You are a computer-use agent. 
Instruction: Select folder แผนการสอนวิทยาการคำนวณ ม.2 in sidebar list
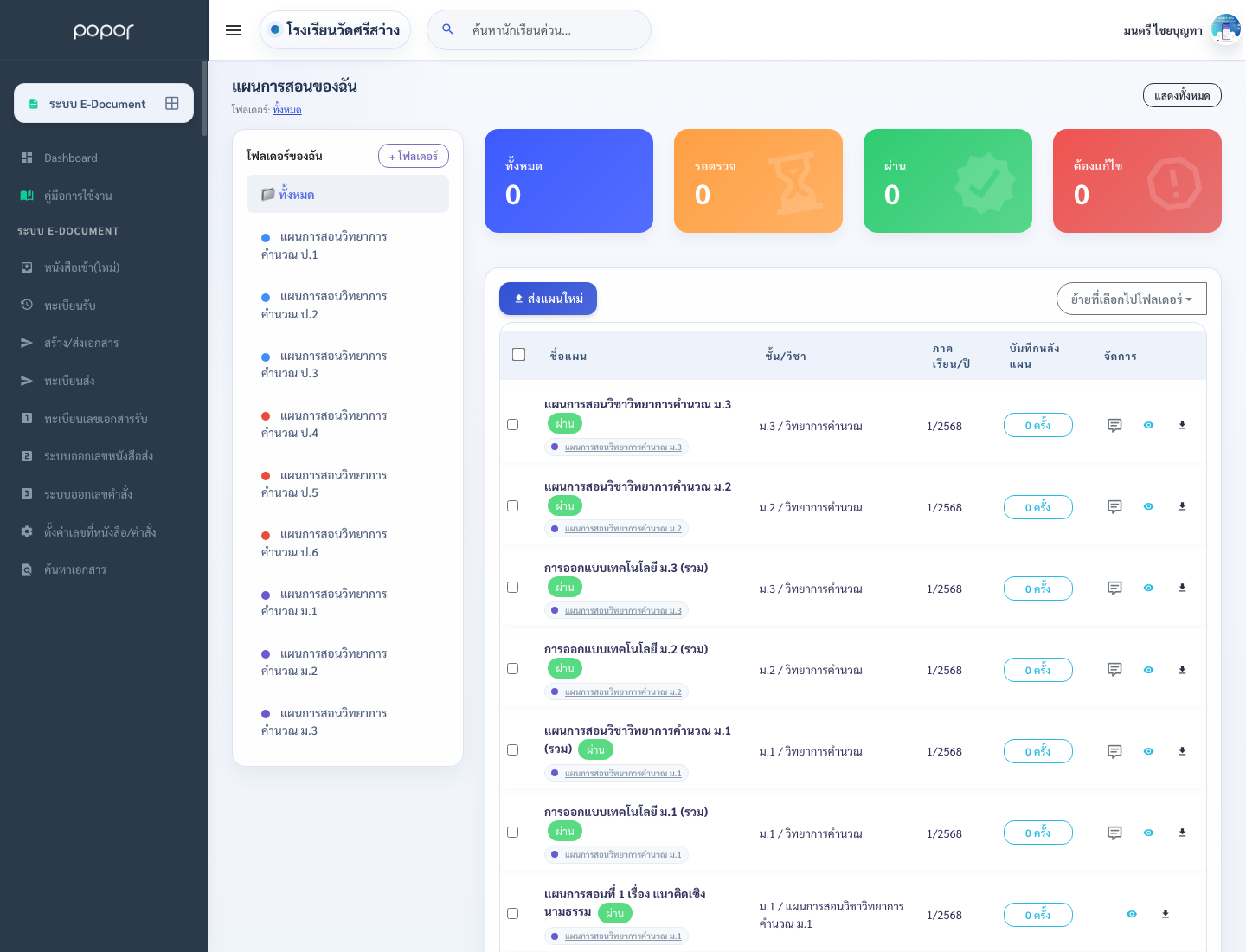click(348, 662)
